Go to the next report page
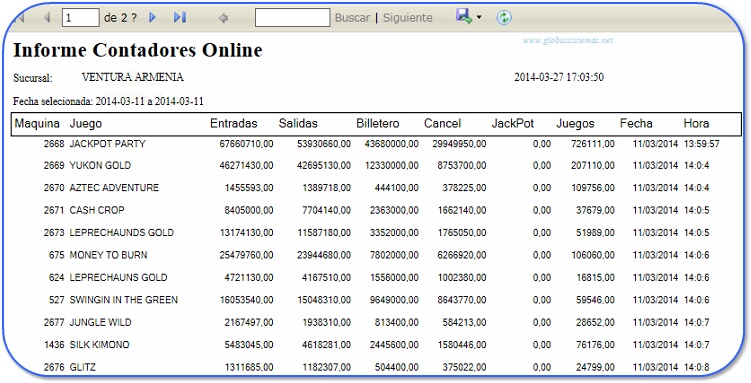 tap(152, 18)
